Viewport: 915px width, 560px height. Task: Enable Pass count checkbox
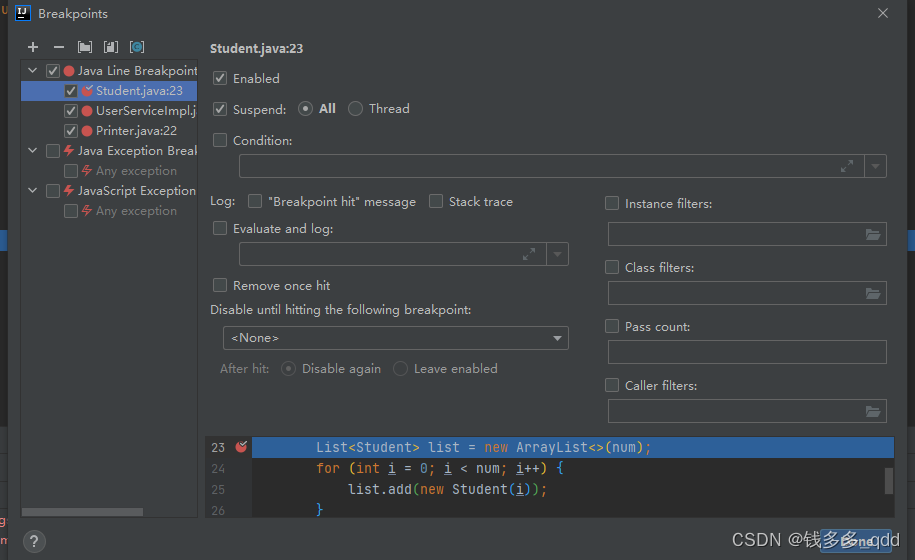point(612,326)
